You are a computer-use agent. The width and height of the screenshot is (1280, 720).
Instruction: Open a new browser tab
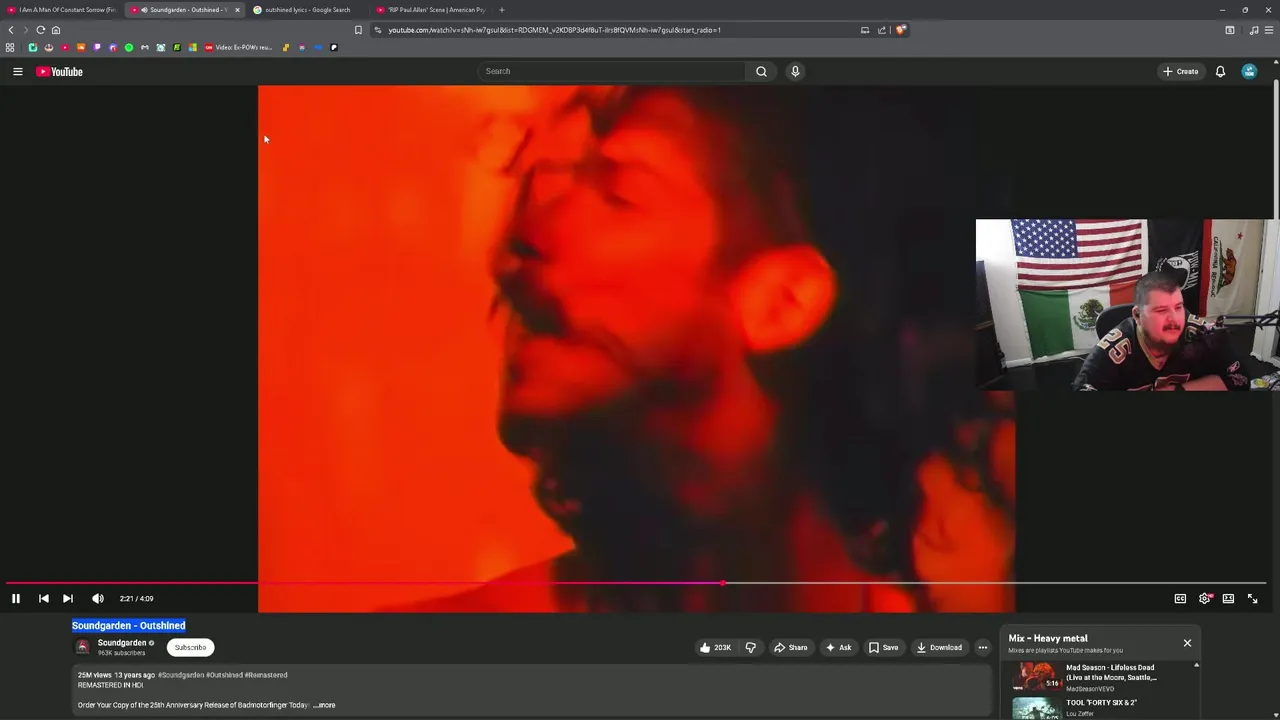coord(502,10)
